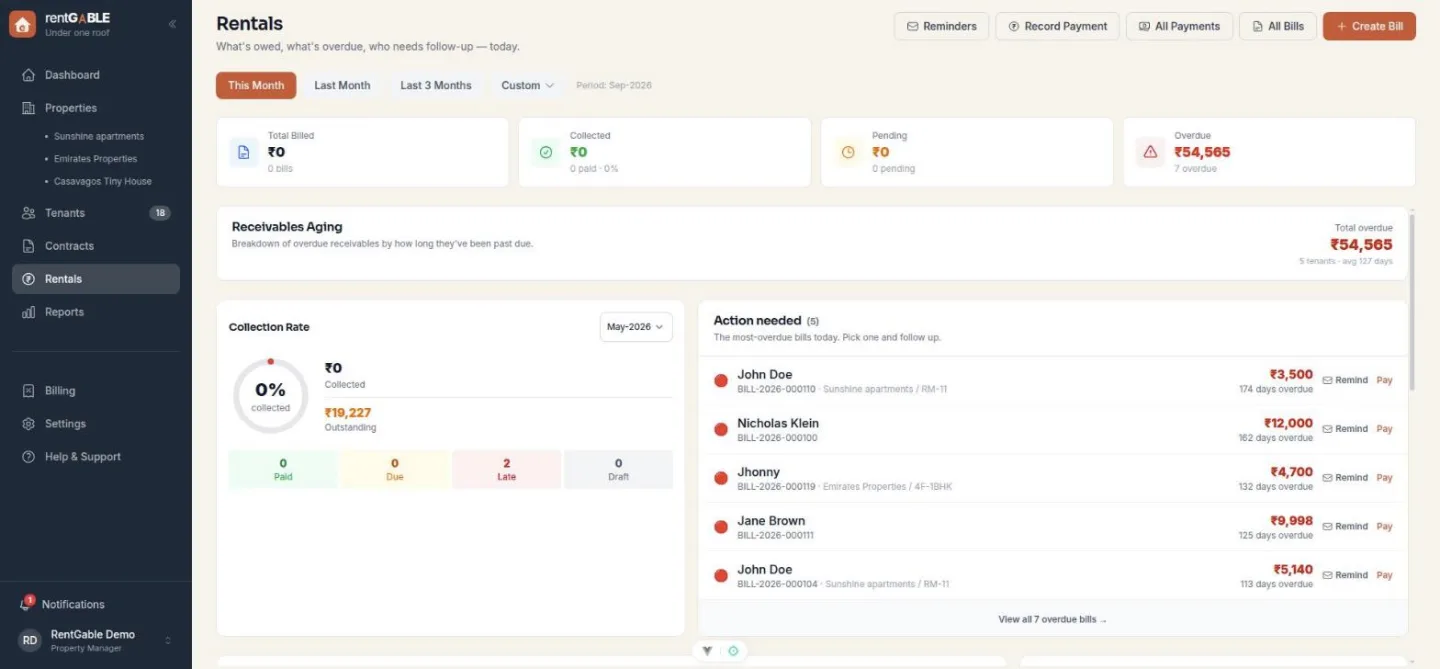Click the Properties building icon
1440x669 pixels.
point(28,108)
